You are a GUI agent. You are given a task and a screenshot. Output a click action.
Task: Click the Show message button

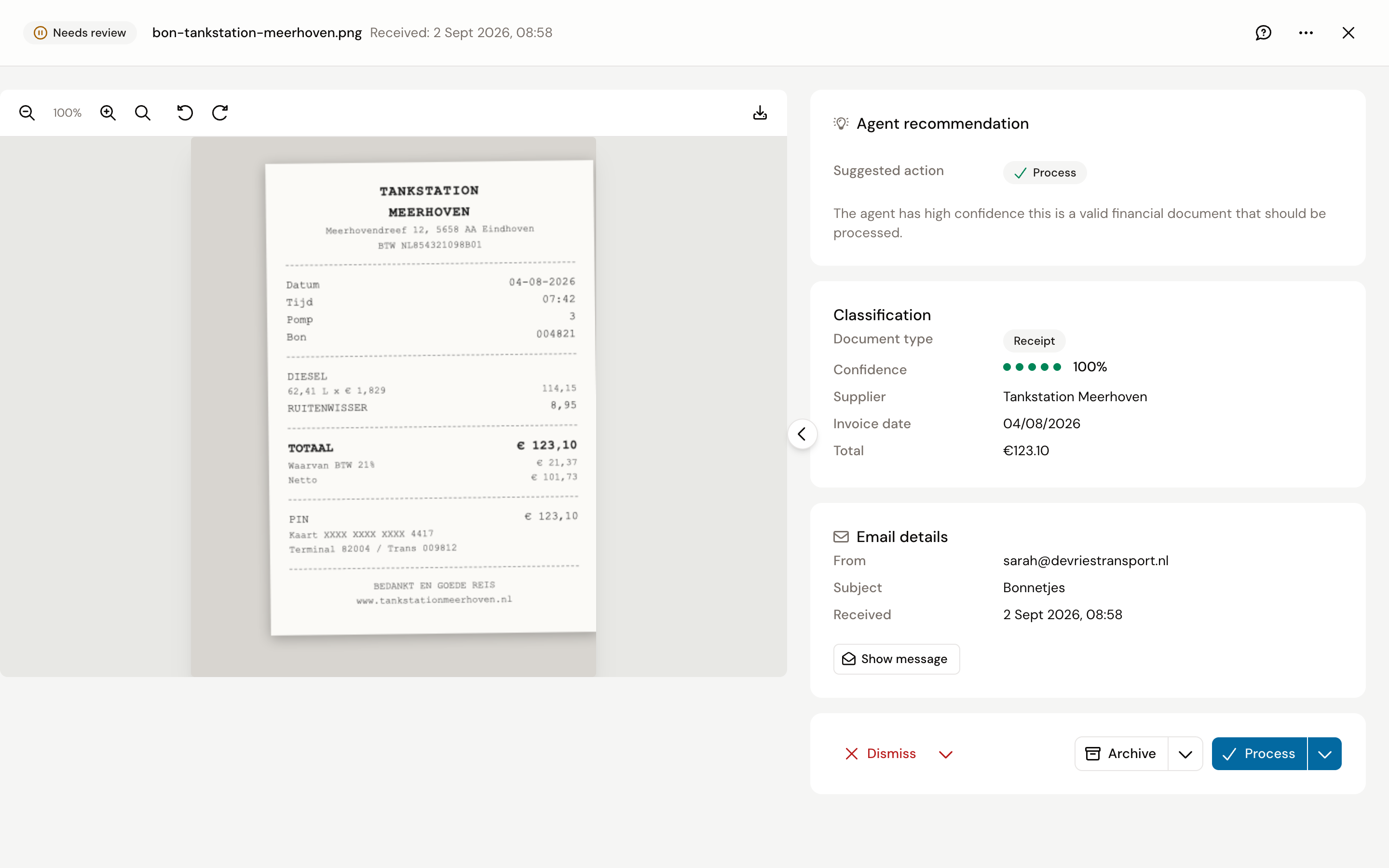tap(896, 658)
